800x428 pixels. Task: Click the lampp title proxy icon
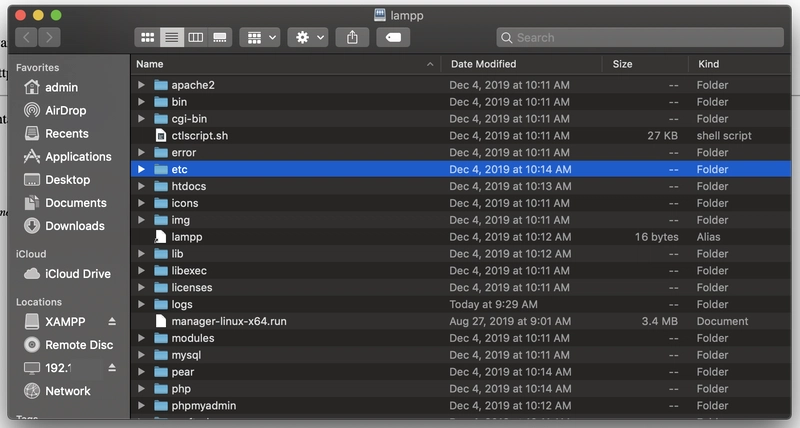pyautogui.click(x=380, y=15)
